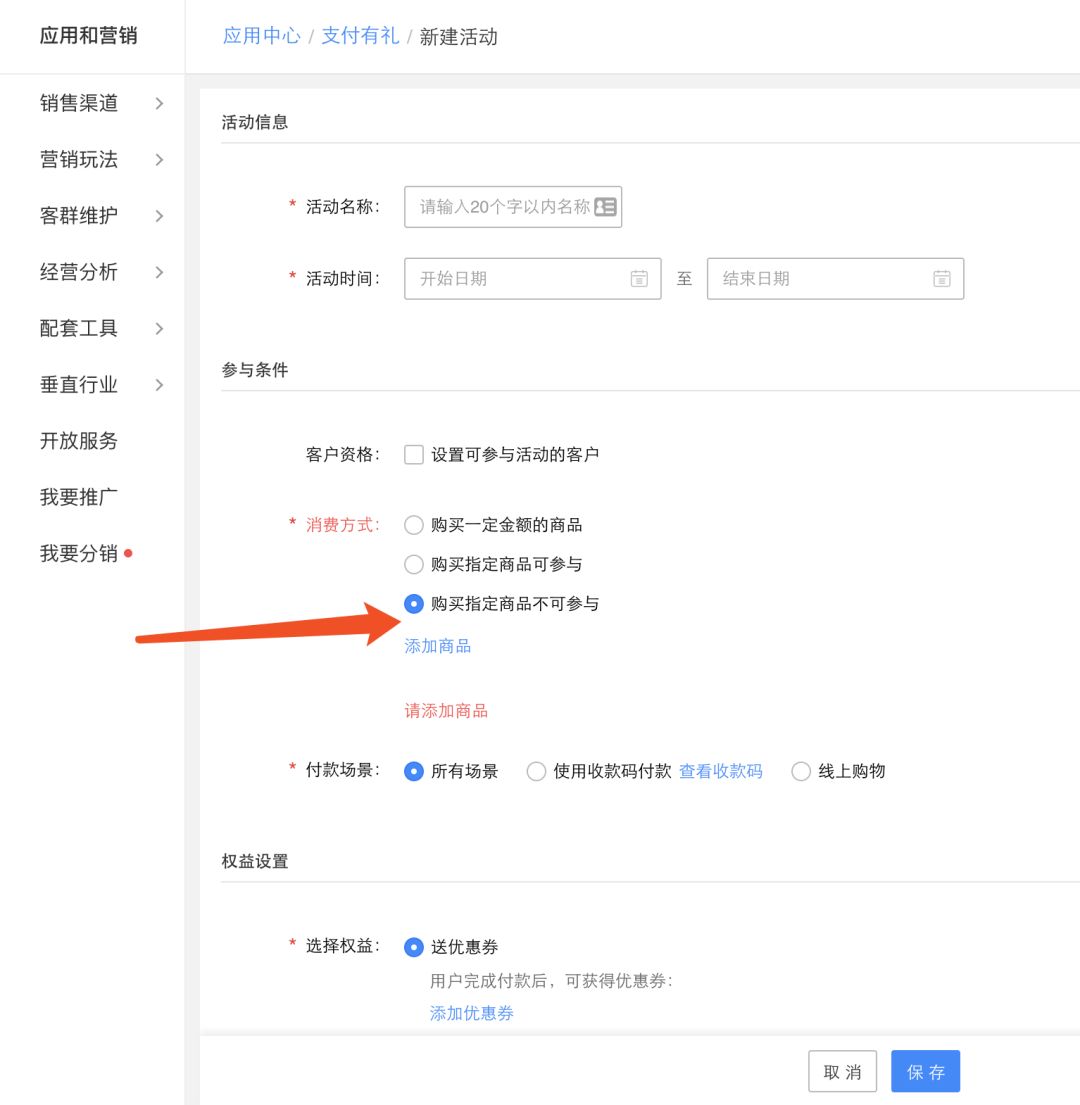The width and height of the screenshot is (1080, 1105).
Task: Choose 使用收款码付款 payment scenario
Action: 537,772
